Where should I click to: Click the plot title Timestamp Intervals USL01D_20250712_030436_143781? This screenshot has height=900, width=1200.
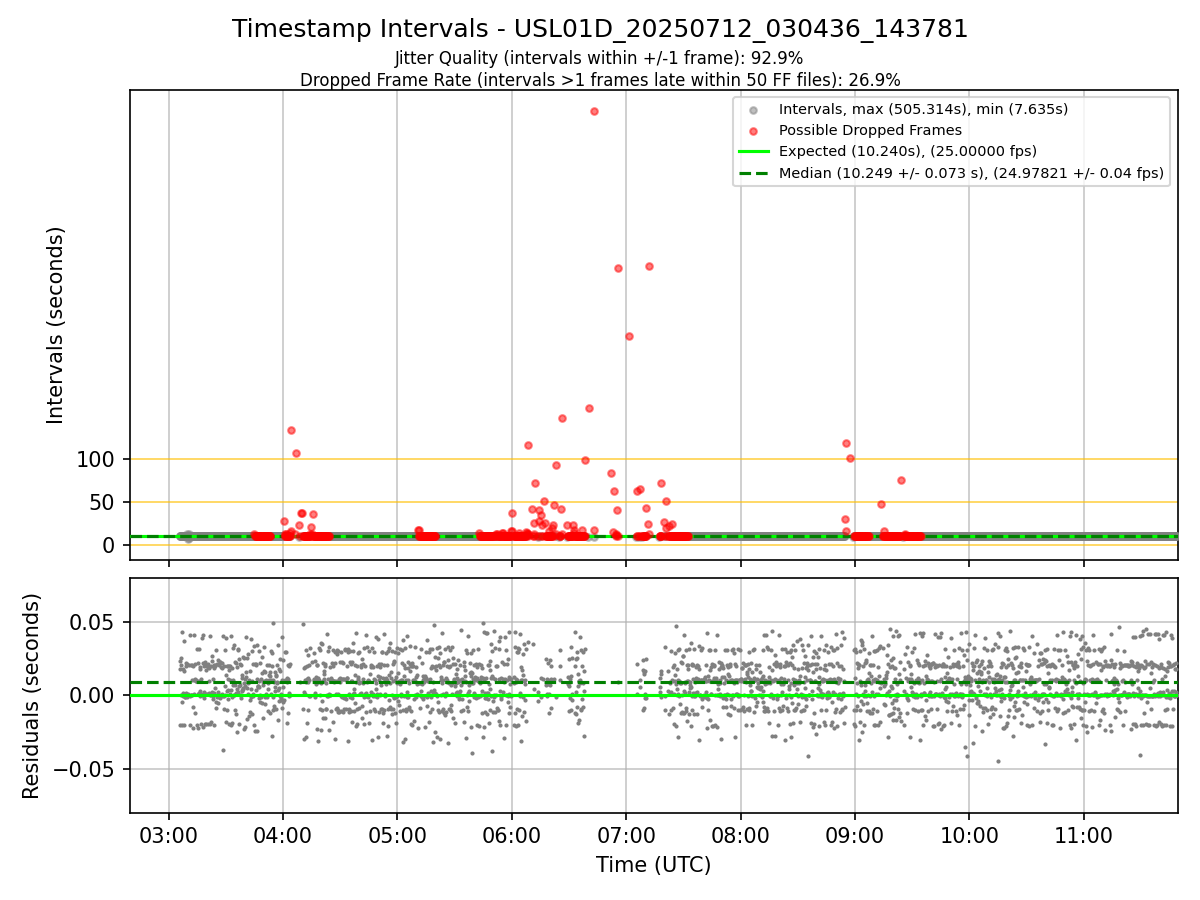click(600, 29)
